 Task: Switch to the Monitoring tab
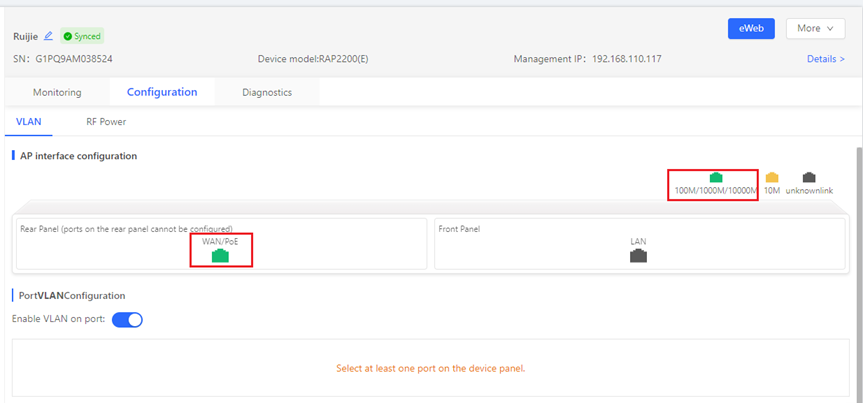point(57,92)
